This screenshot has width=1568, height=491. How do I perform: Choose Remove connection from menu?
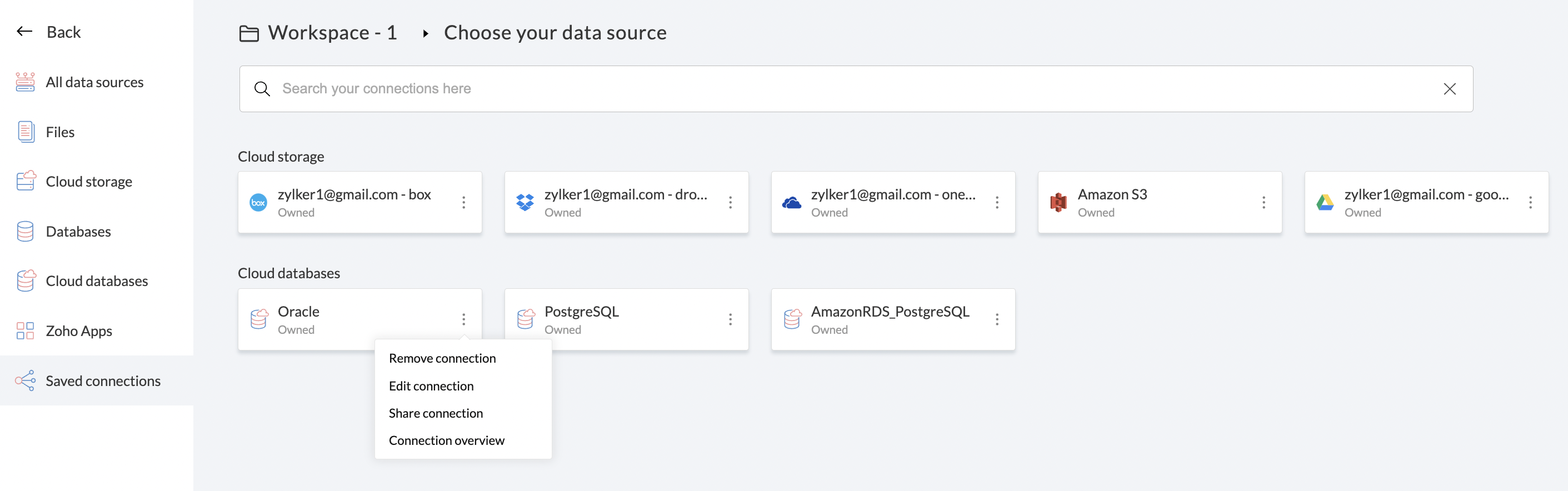tap(442, 358)
